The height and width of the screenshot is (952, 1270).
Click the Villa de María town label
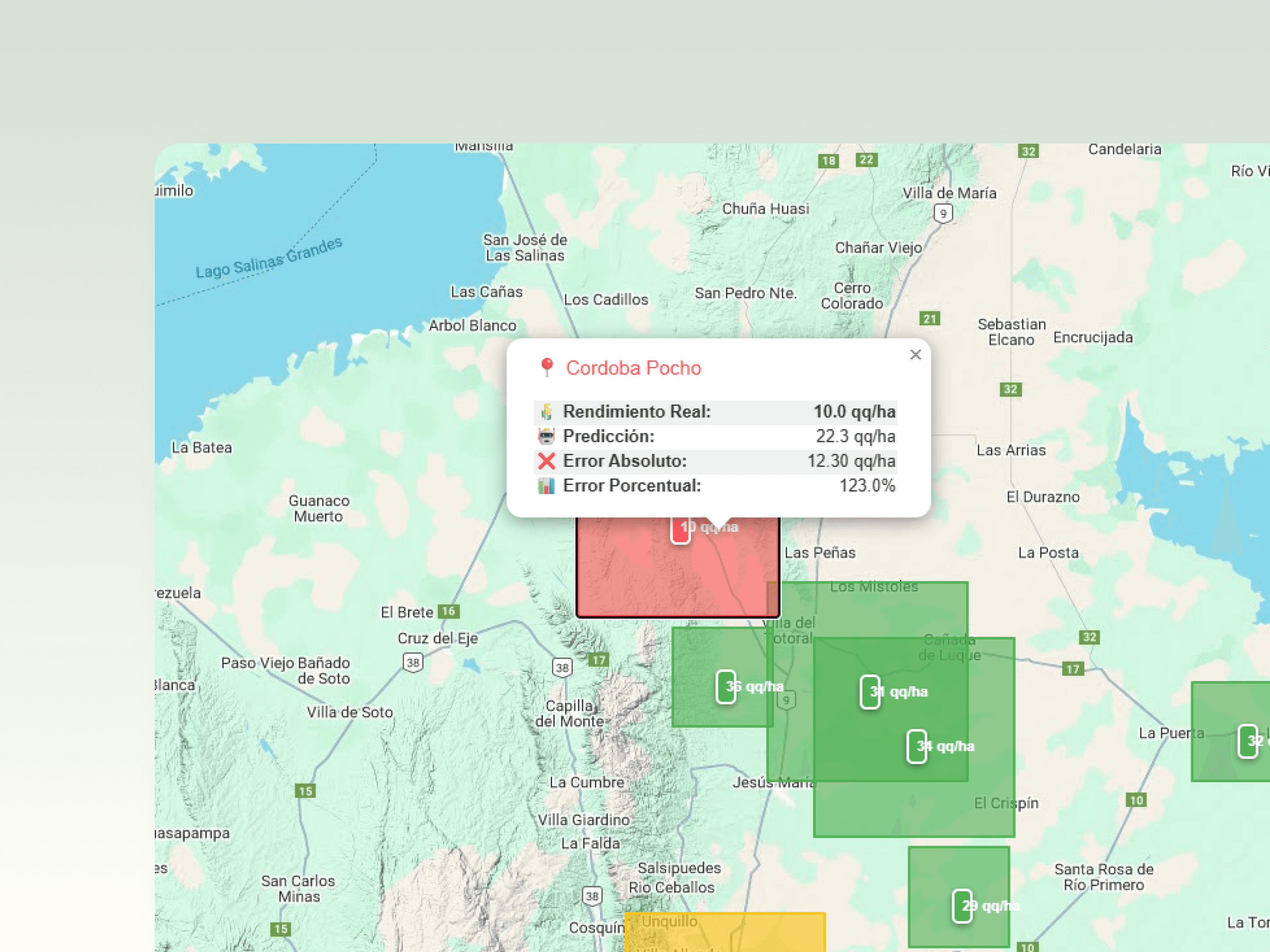[949, 193]
